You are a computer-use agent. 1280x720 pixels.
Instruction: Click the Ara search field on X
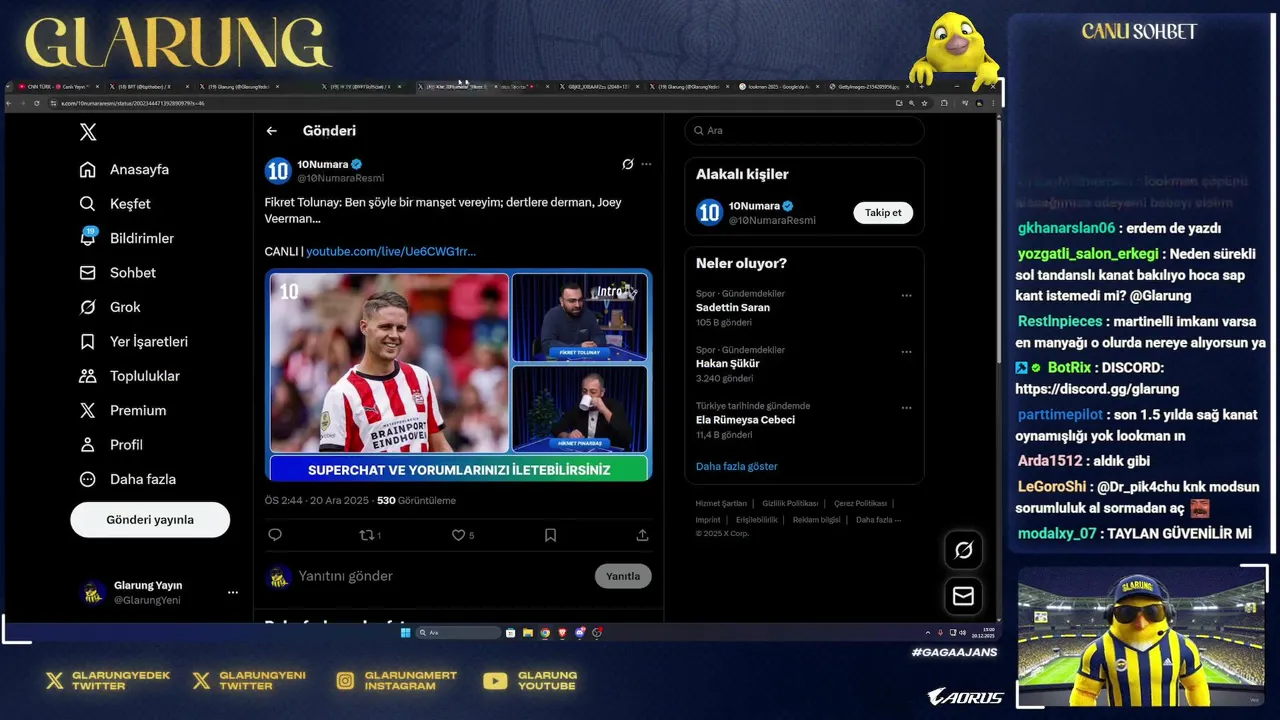pos(804,131)
